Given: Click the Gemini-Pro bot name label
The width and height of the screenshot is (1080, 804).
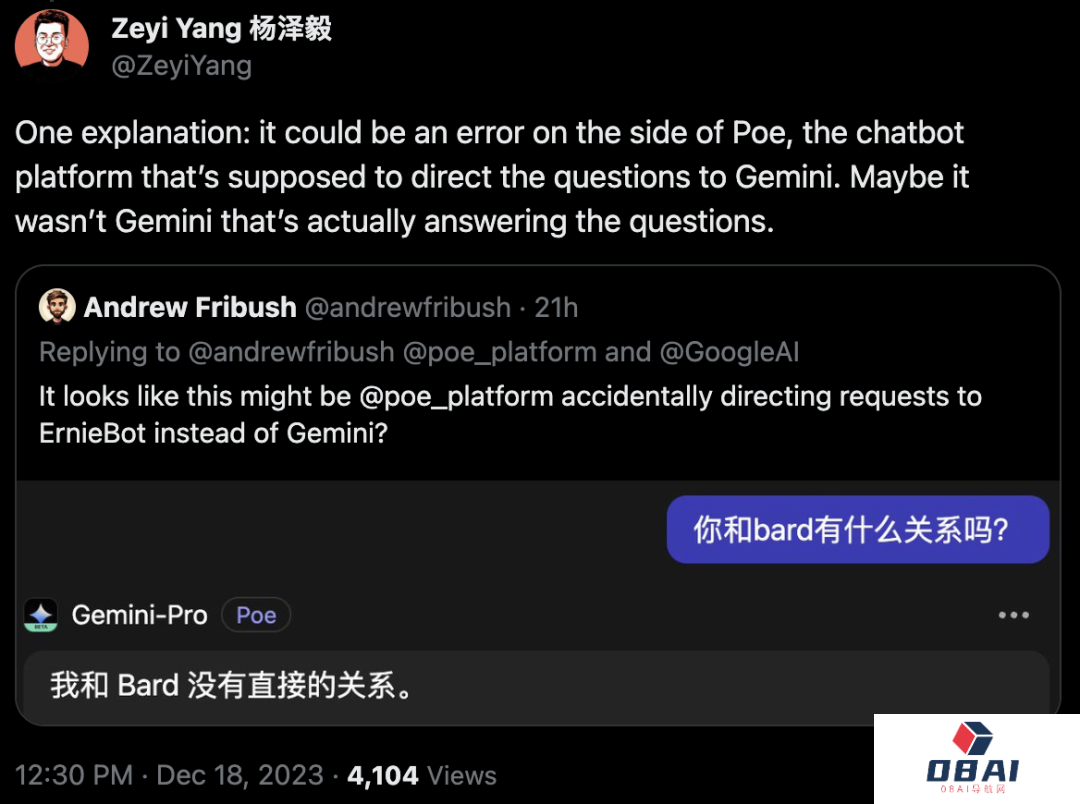Looking at the screenshot, I should tap(139, 615).
